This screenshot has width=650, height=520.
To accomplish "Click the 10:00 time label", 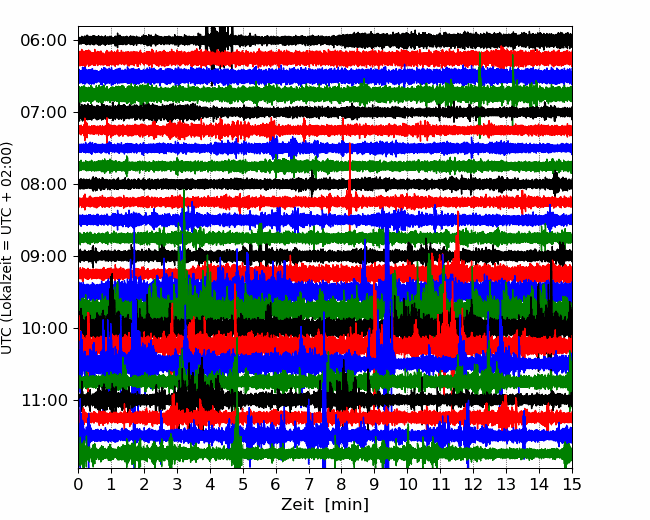I will 44,328.
